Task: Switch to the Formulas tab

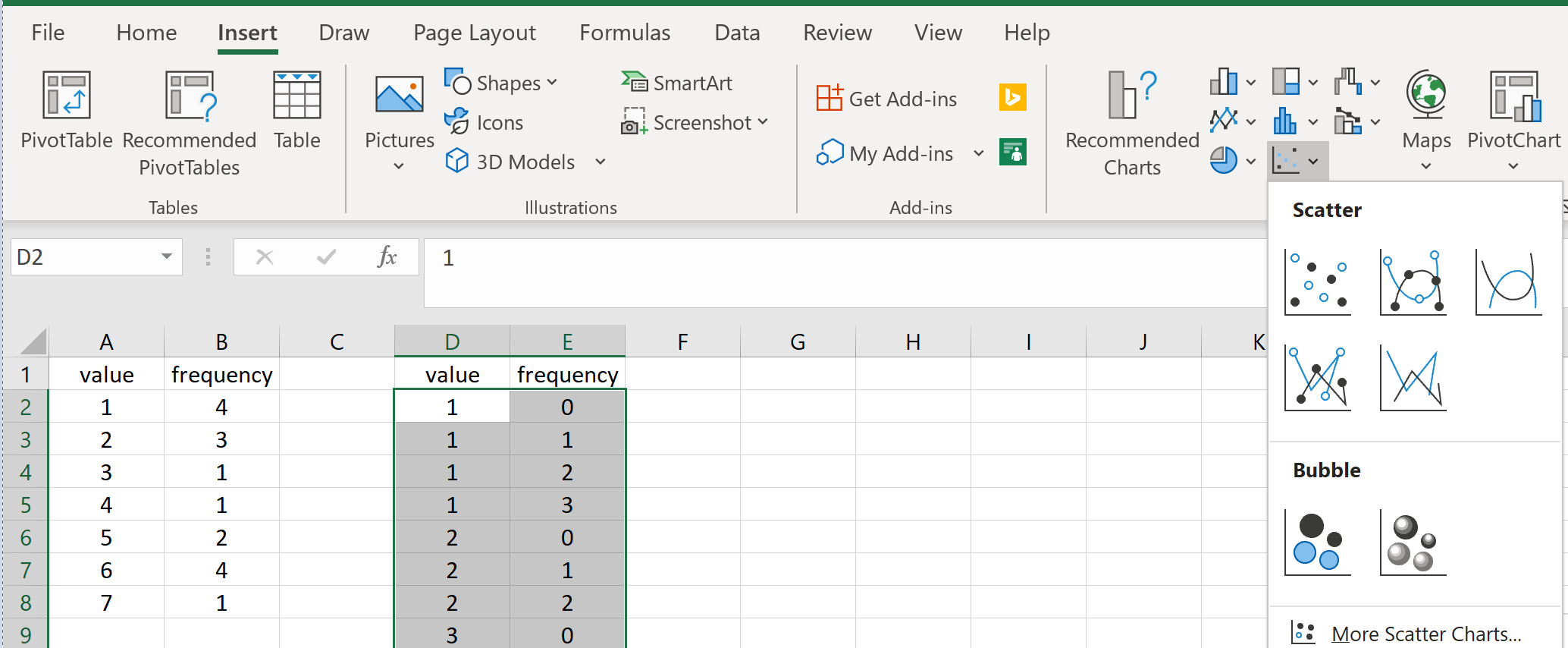Action: coord(625,33)
